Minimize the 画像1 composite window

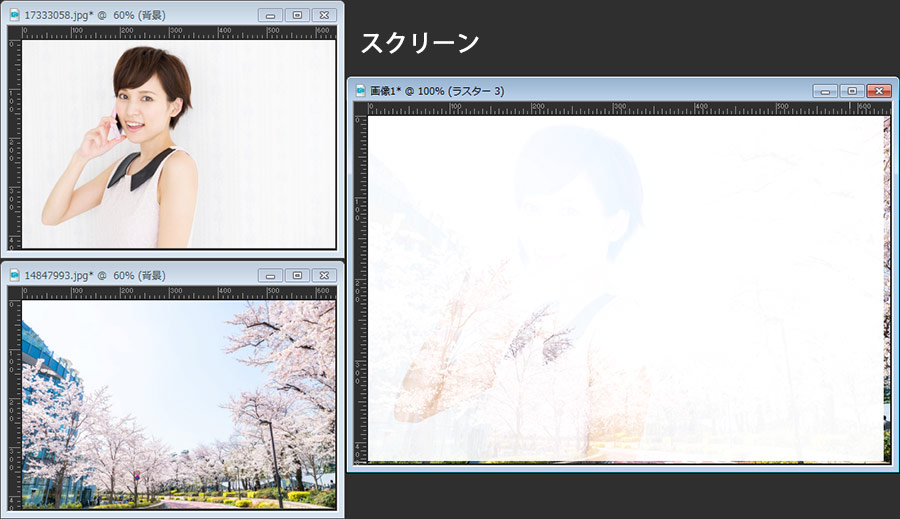point(825,91)
